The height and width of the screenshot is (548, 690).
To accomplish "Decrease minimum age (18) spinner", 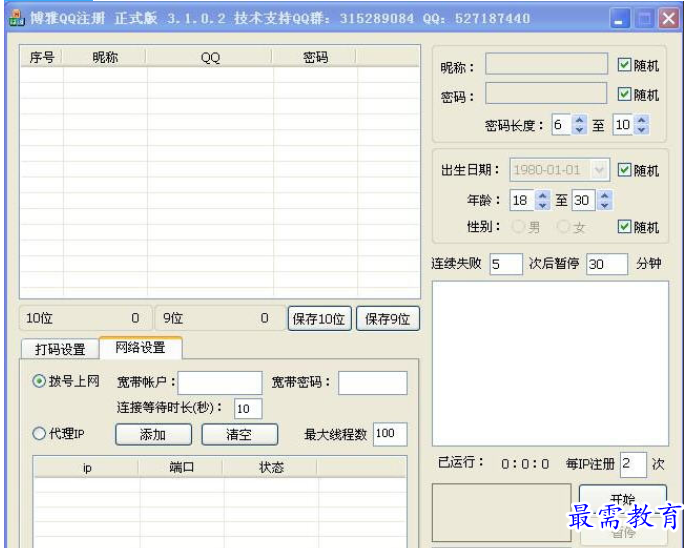I will (543, 205).
